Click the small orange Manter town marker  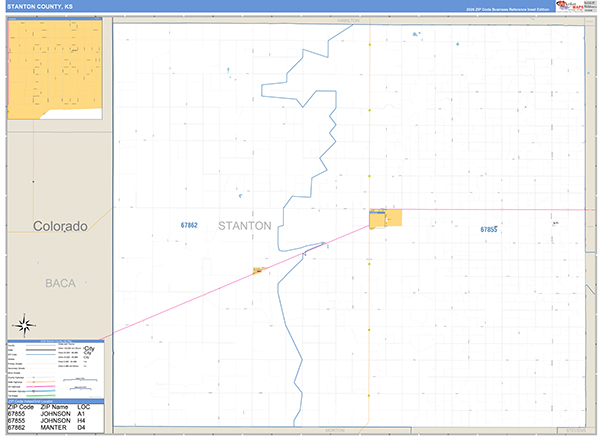(x=258, y=271)
